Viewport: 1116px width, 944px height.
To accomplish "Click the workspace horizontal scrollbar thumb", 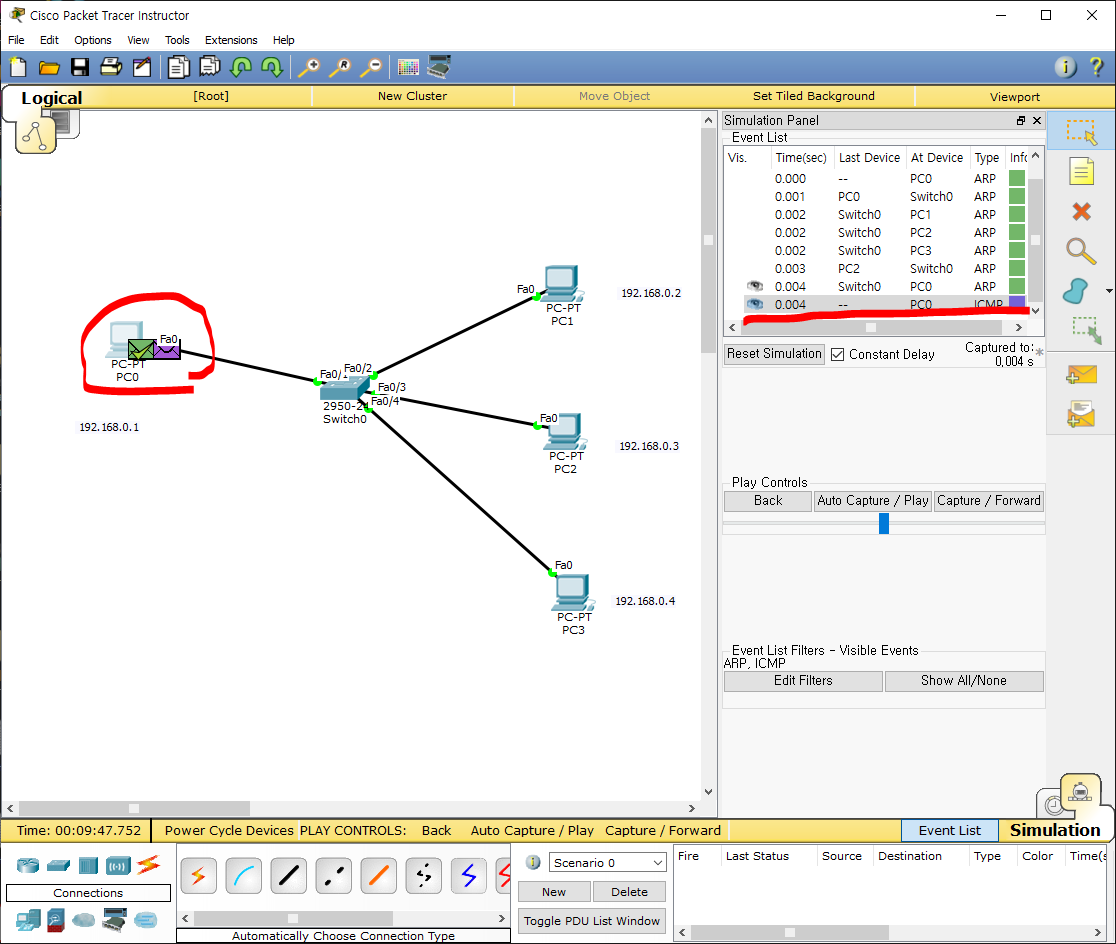I will pos(135,808).
